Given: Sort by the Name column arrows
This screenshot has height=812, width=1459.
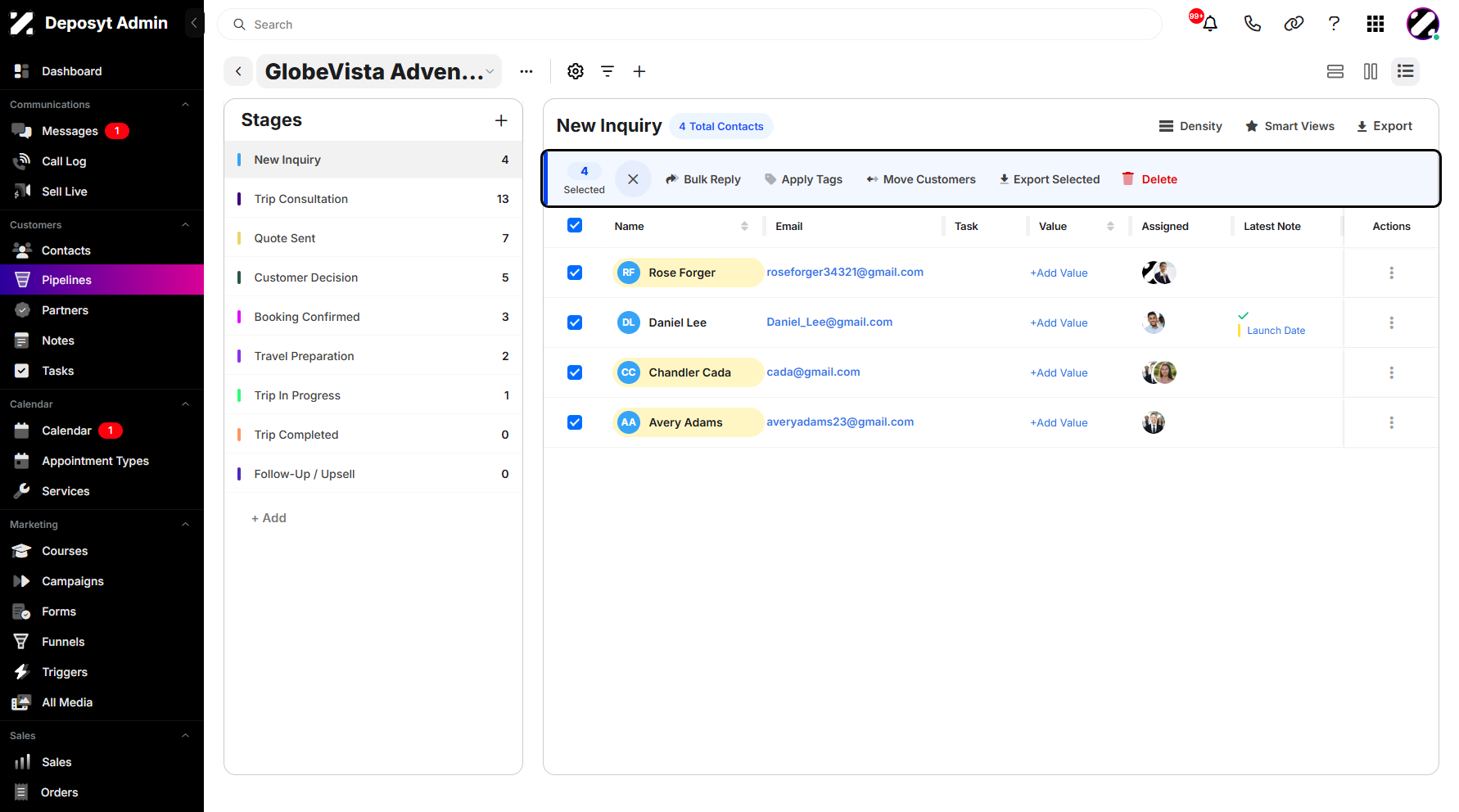Looking at the screenshot, I should click(x=744, y=226).
